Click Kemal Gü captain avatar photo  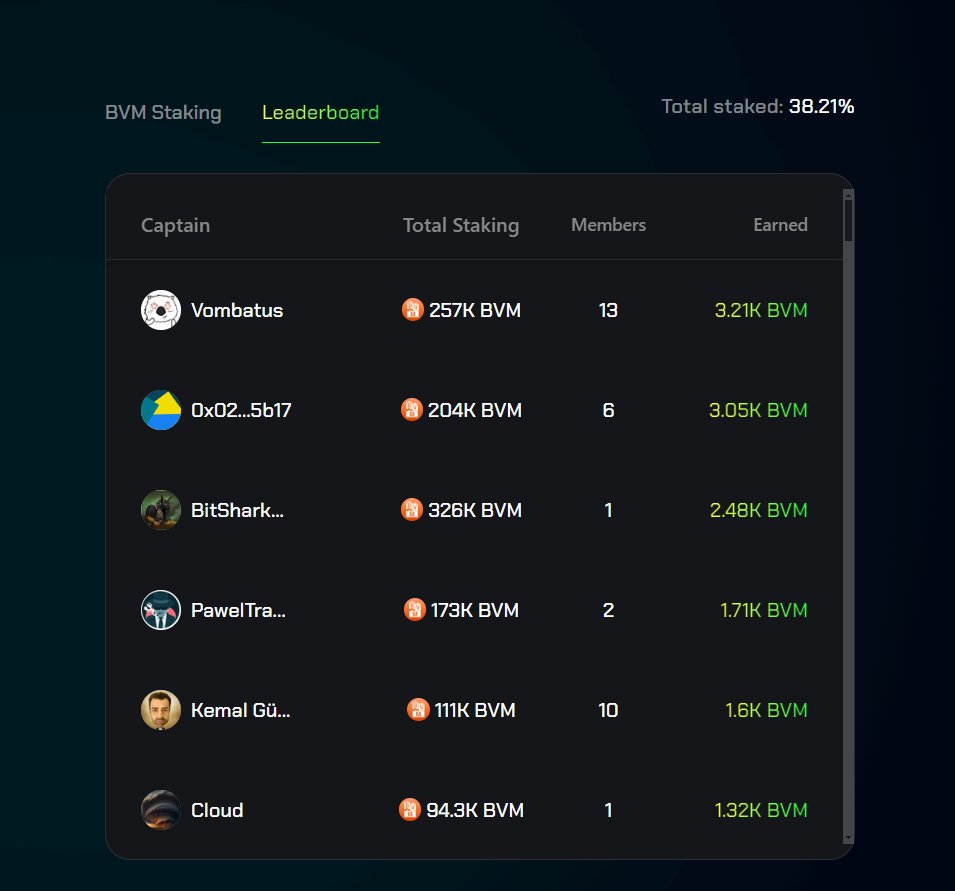[161, 710]
